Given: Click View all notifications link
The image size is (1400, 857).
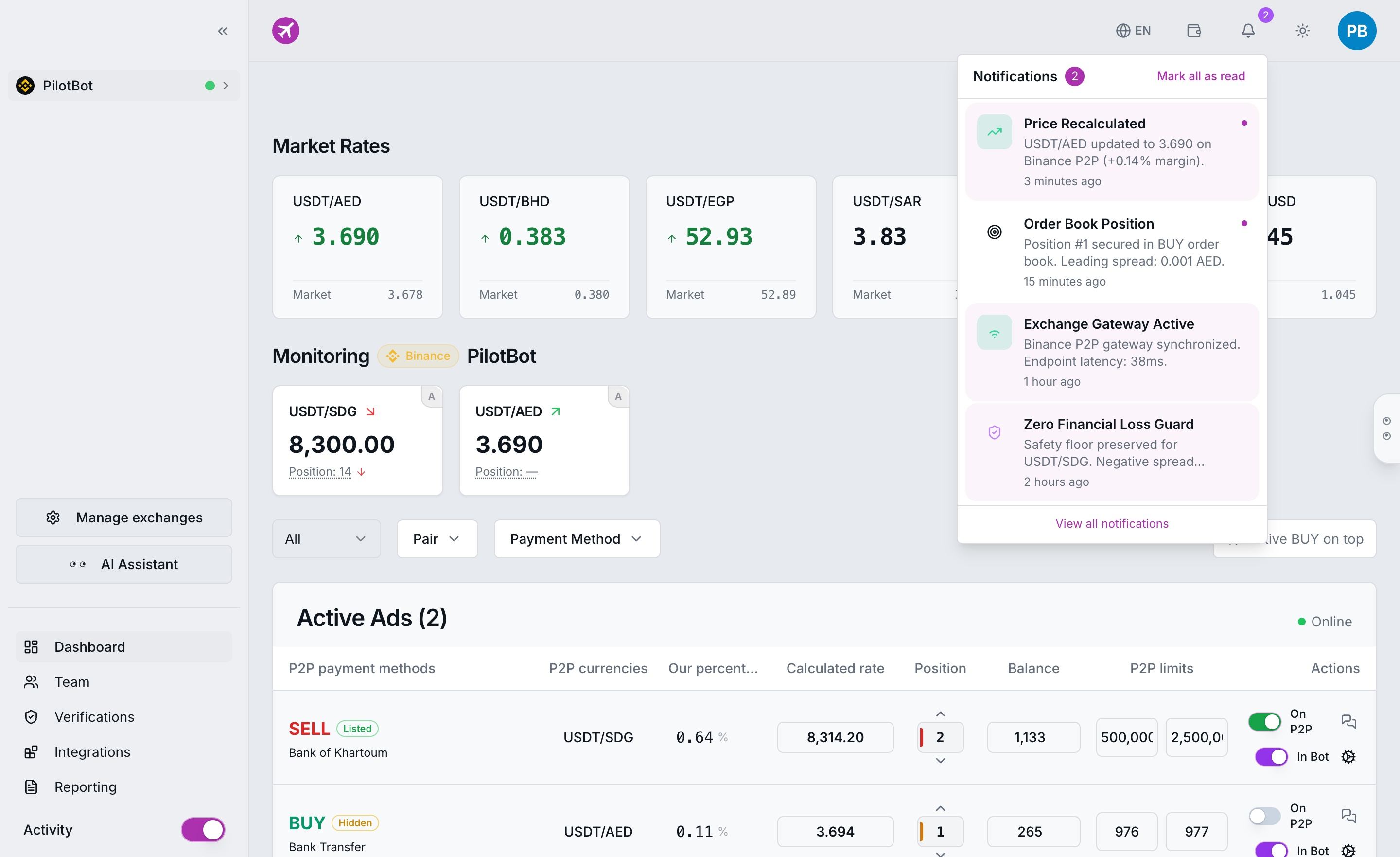Looking at the screenshot, I should [1112, 524].
